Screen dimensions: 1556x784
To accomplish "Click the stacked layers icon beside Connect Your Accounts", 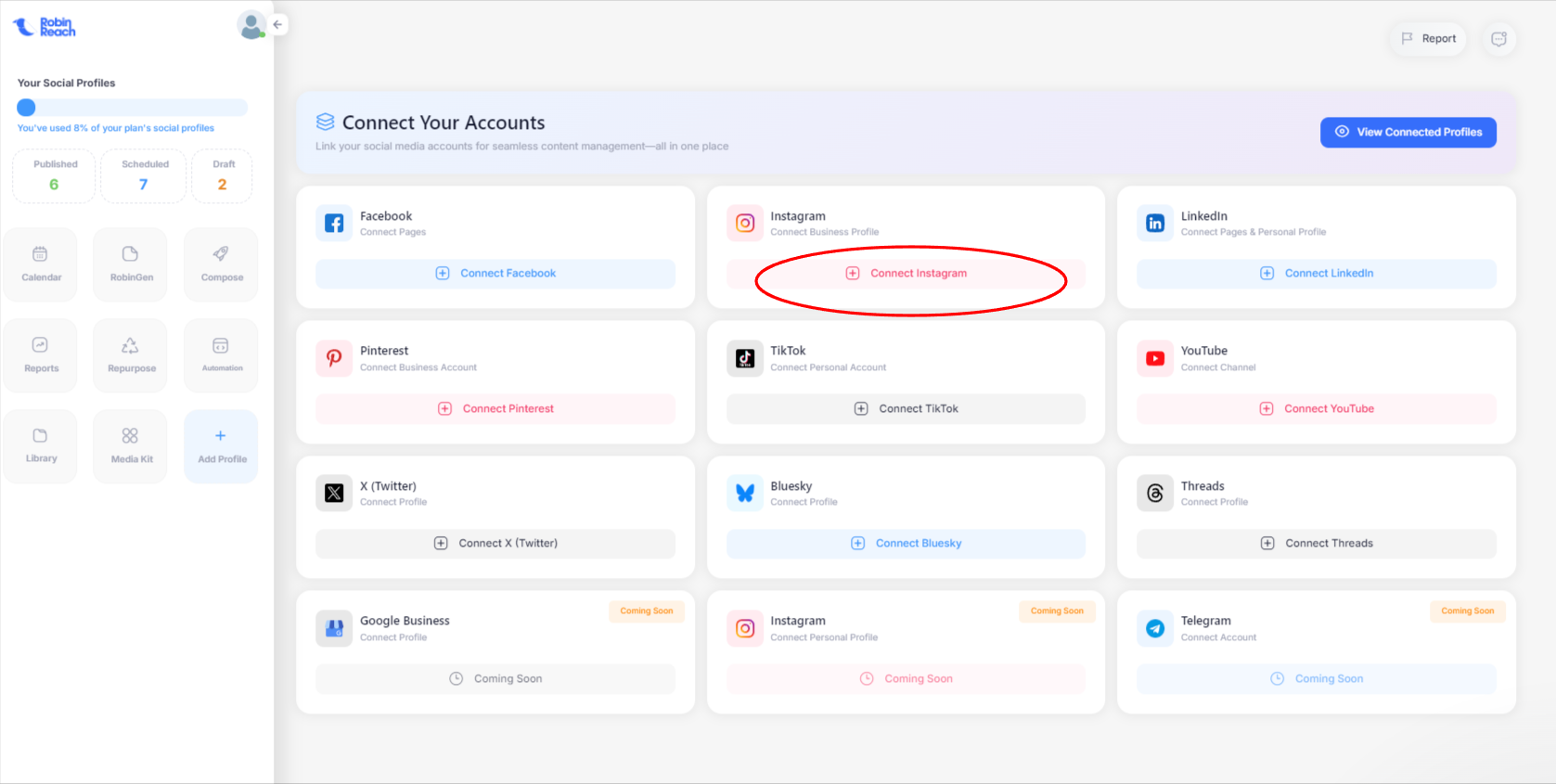I will click(325, 122).
